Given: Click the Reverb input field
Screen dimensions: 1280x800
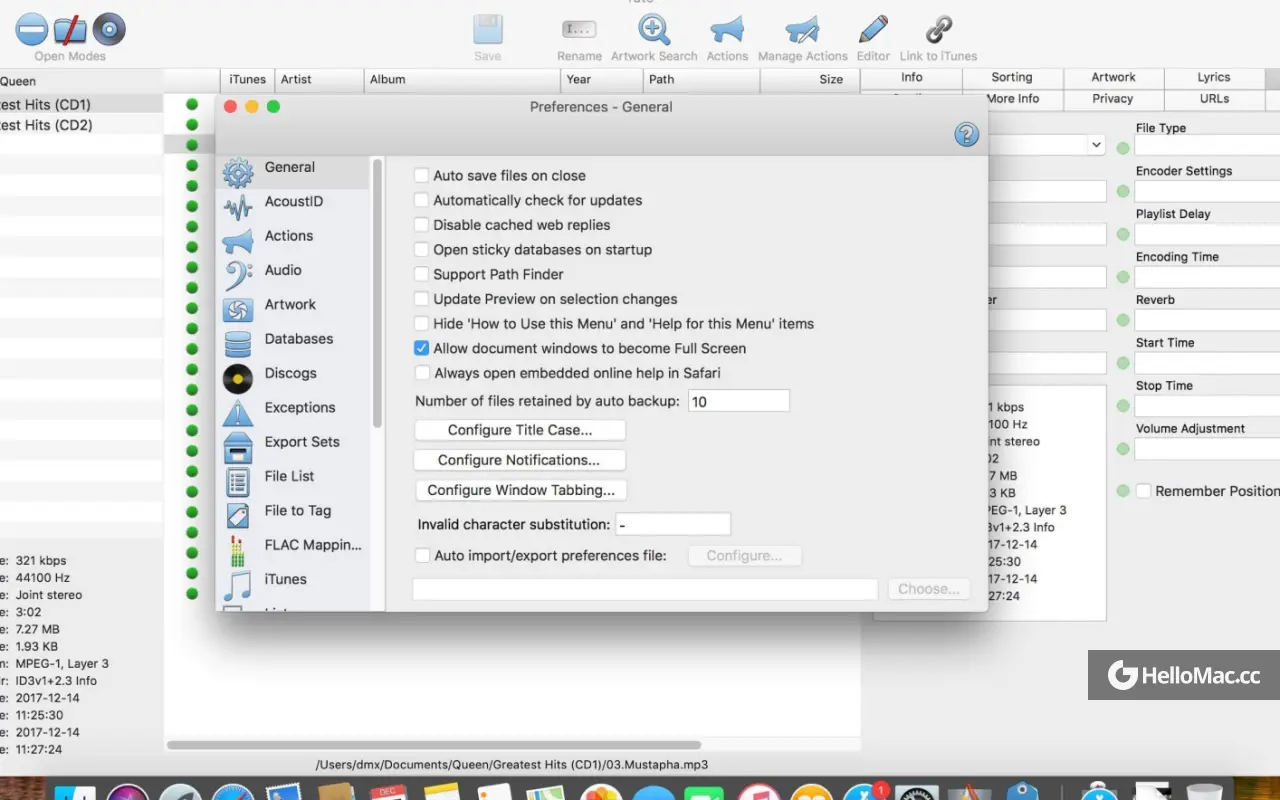Looking at the screenshot, I should point(1208,320).
